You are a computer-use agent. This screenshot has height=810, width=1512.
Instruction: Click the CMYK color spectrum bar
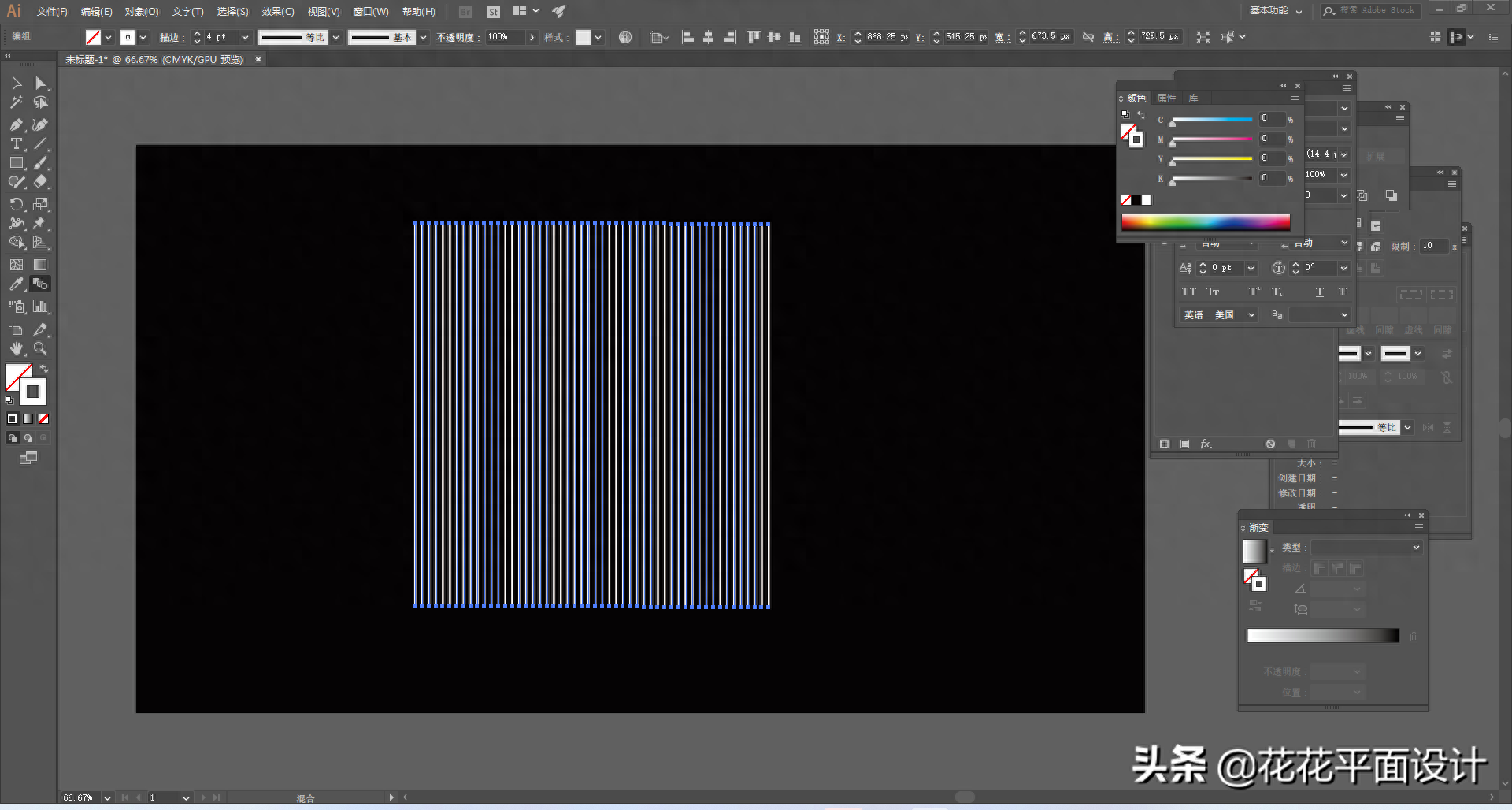pyautogui.click(x=1205, y=222)
